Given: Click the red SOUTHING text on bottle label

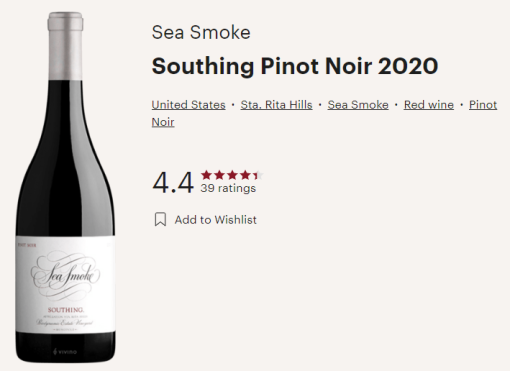Looking at the screenshot, I should coord(65,310).
